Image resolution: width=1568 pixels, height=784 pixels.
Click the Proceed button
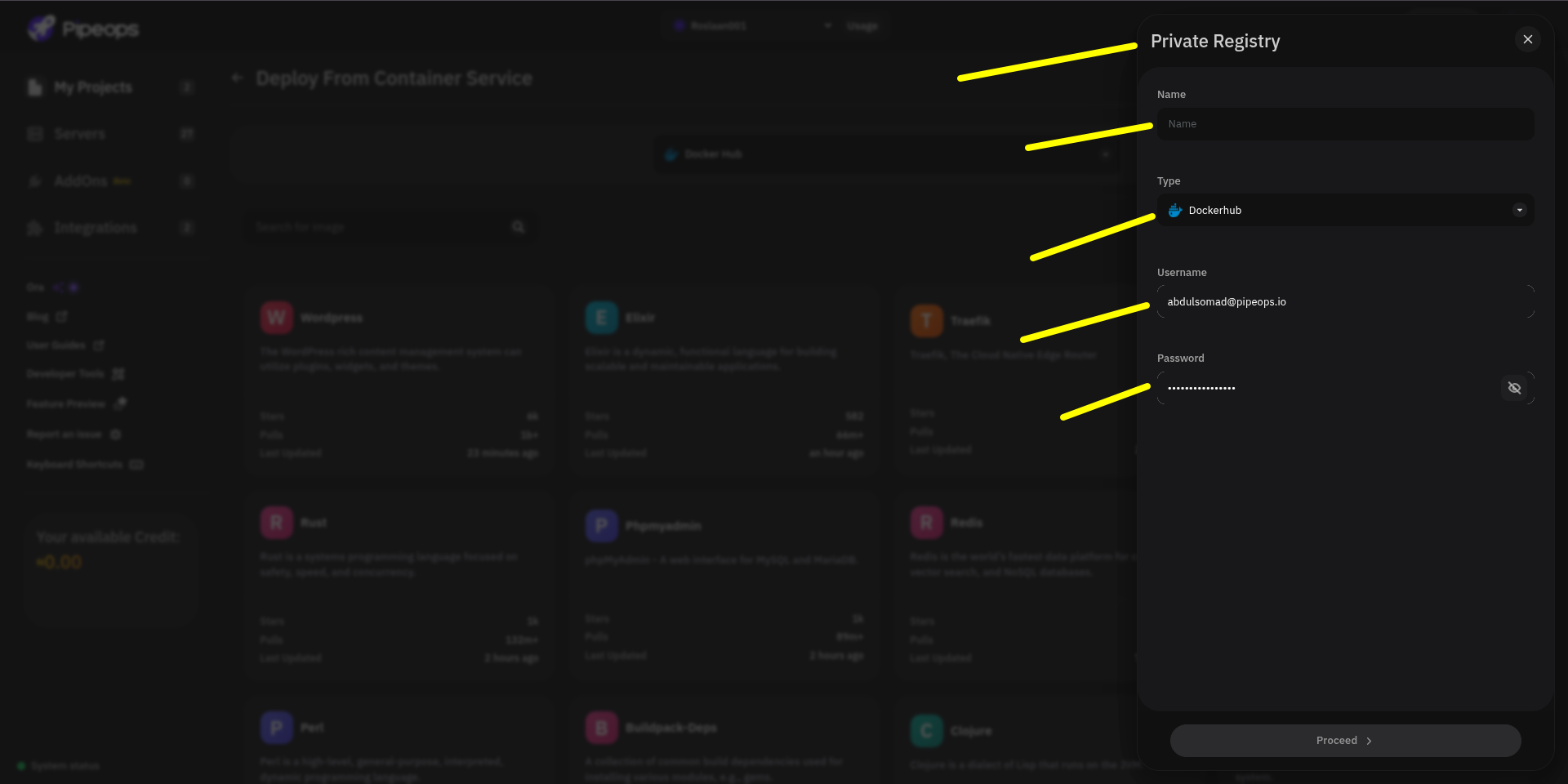[1345, 741]
